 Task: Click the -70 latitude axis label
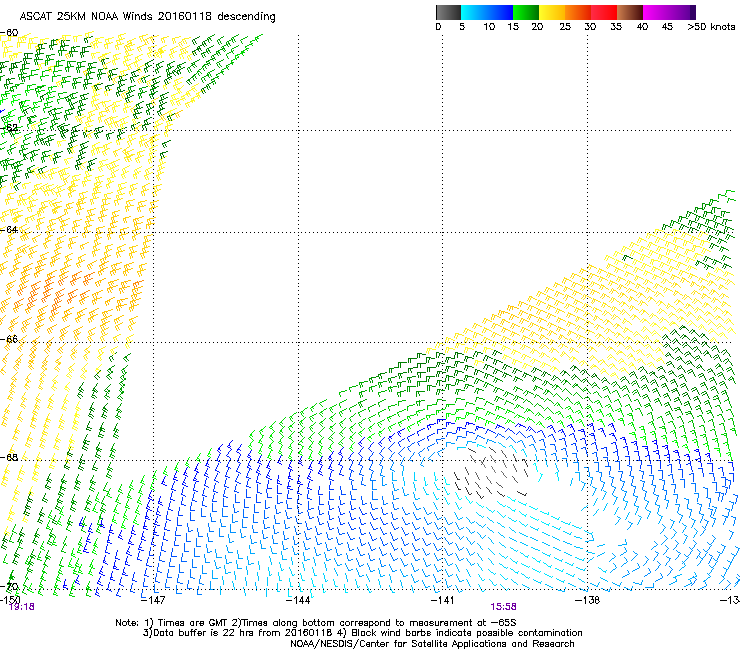click(9, 587)
